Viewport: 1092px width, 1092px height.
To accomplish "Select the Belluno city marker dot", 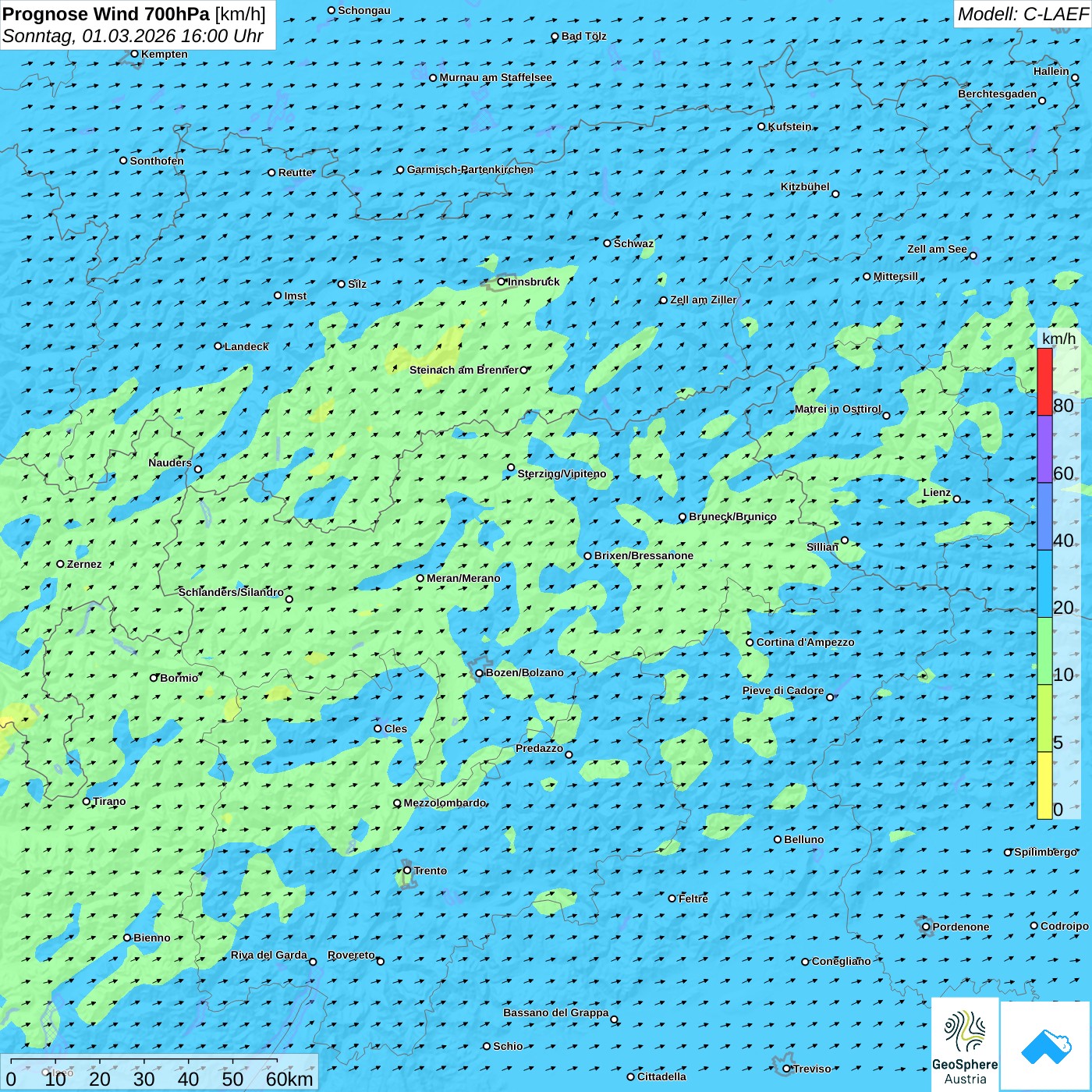I will (x=778, y=839).
